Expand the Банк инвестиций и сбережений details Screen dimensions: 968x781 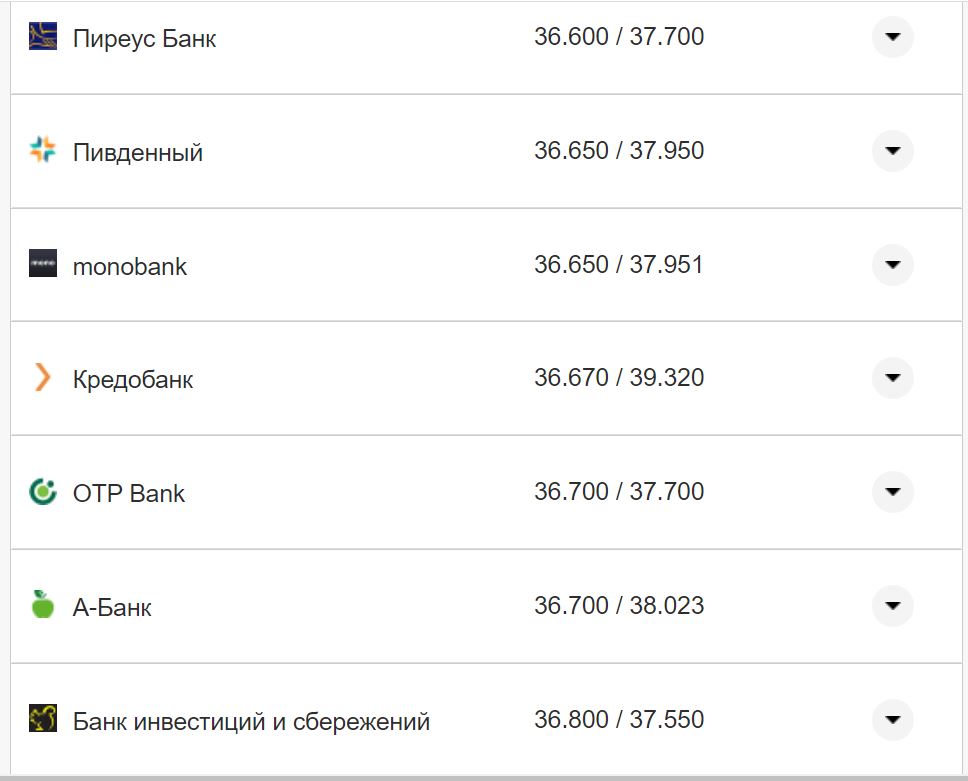(x=892, y=720)
